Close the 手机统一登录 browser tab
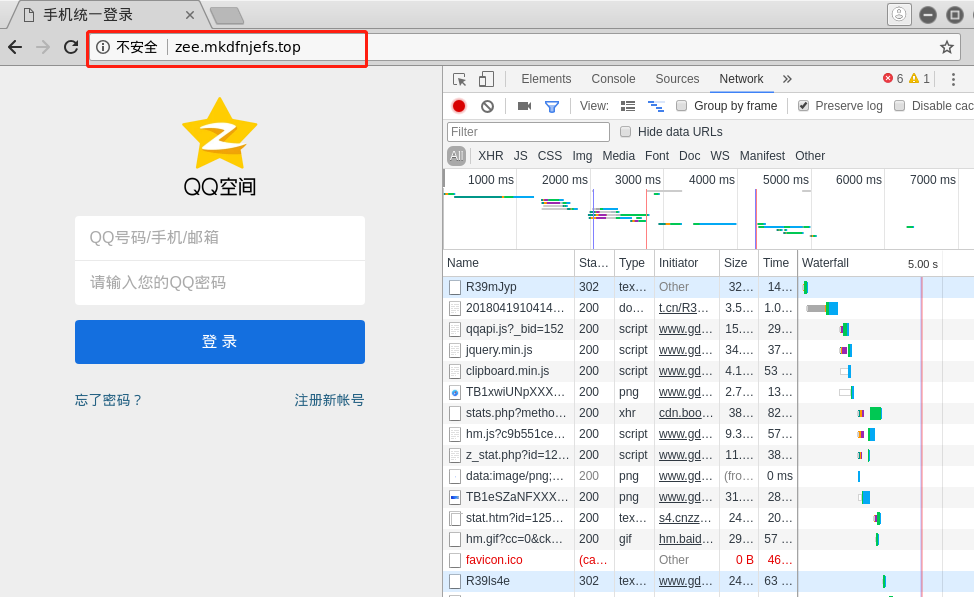 [x=190, y=16]
